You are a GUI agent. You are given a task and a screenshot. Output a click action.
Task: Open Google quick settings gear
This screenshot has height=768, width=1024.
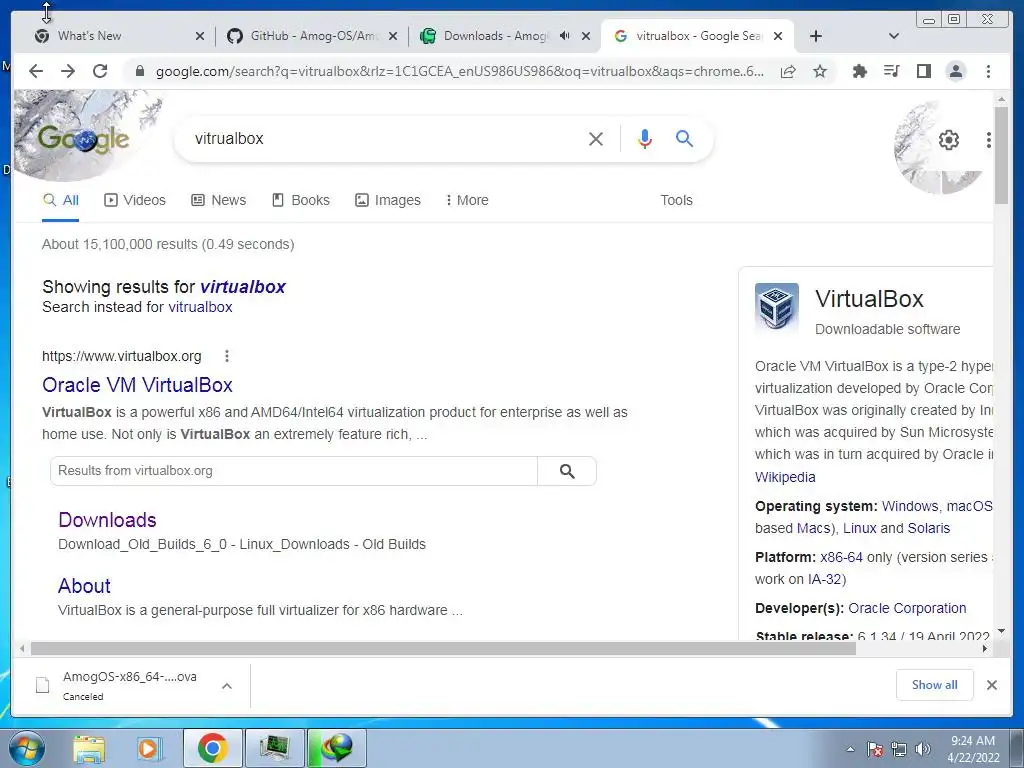coord(948,139)
